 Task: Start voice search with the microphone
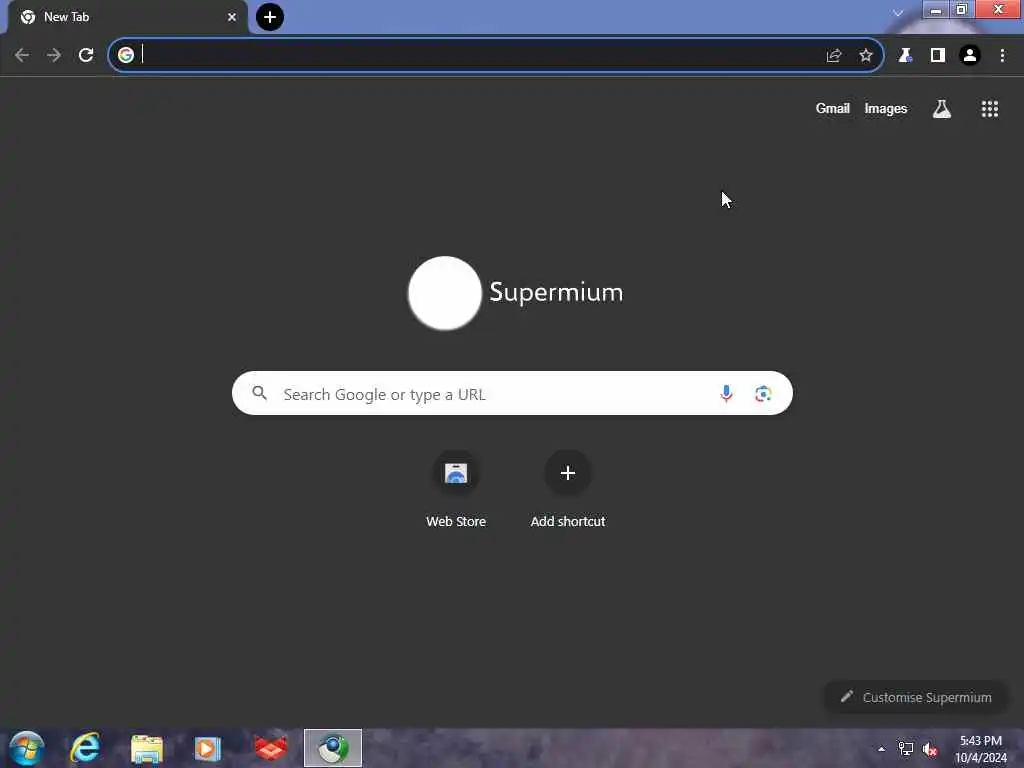click(726, 393)
